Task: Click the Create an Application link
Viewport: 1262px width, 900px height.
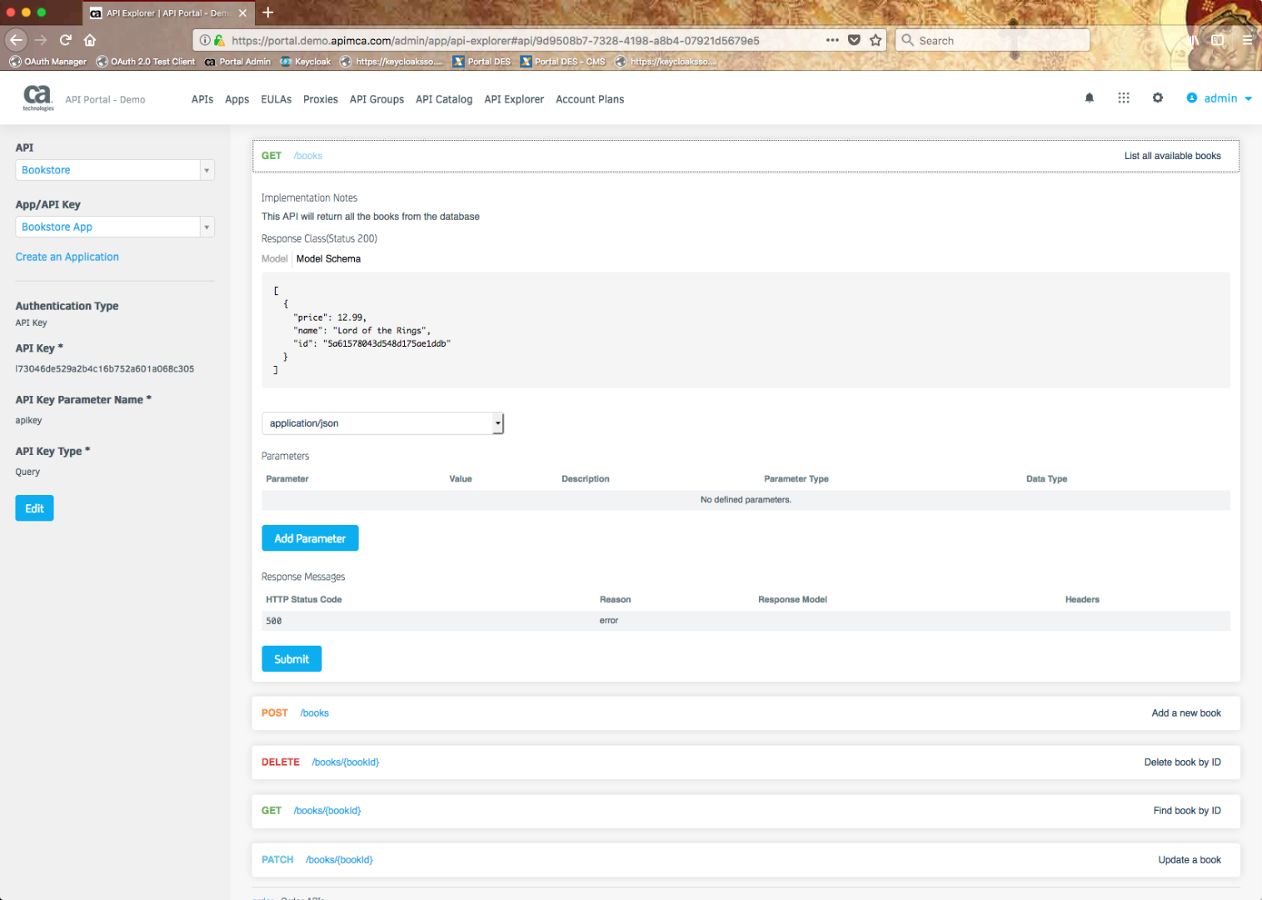Action: [x=67, y=257]
